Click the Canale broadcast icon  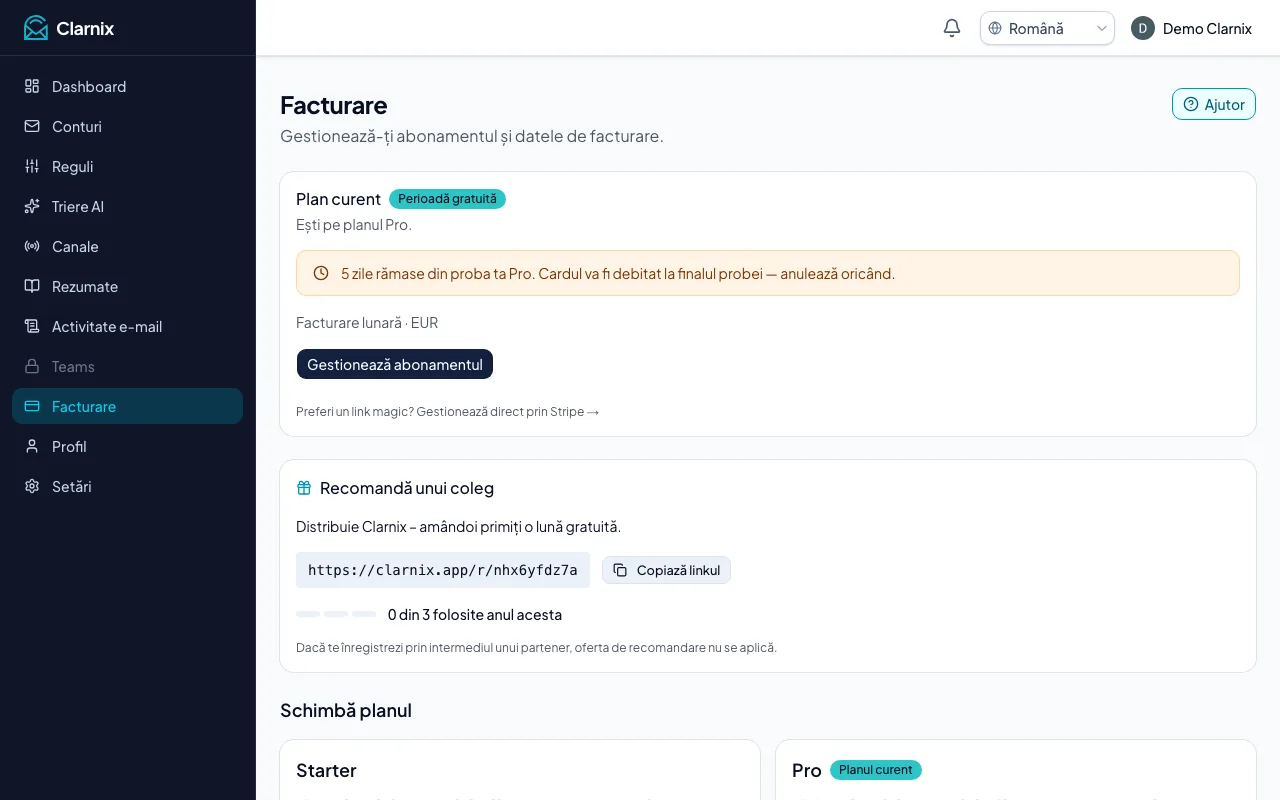coord(32,246)
